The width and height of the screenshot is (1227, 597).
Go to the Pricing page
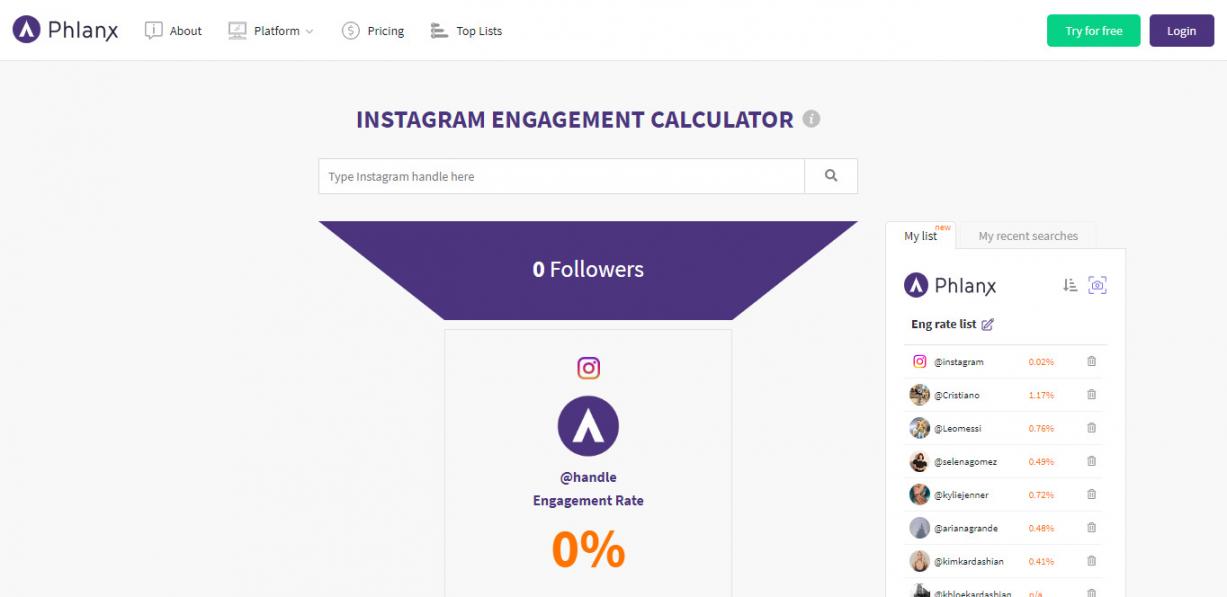tap(373, 31)
